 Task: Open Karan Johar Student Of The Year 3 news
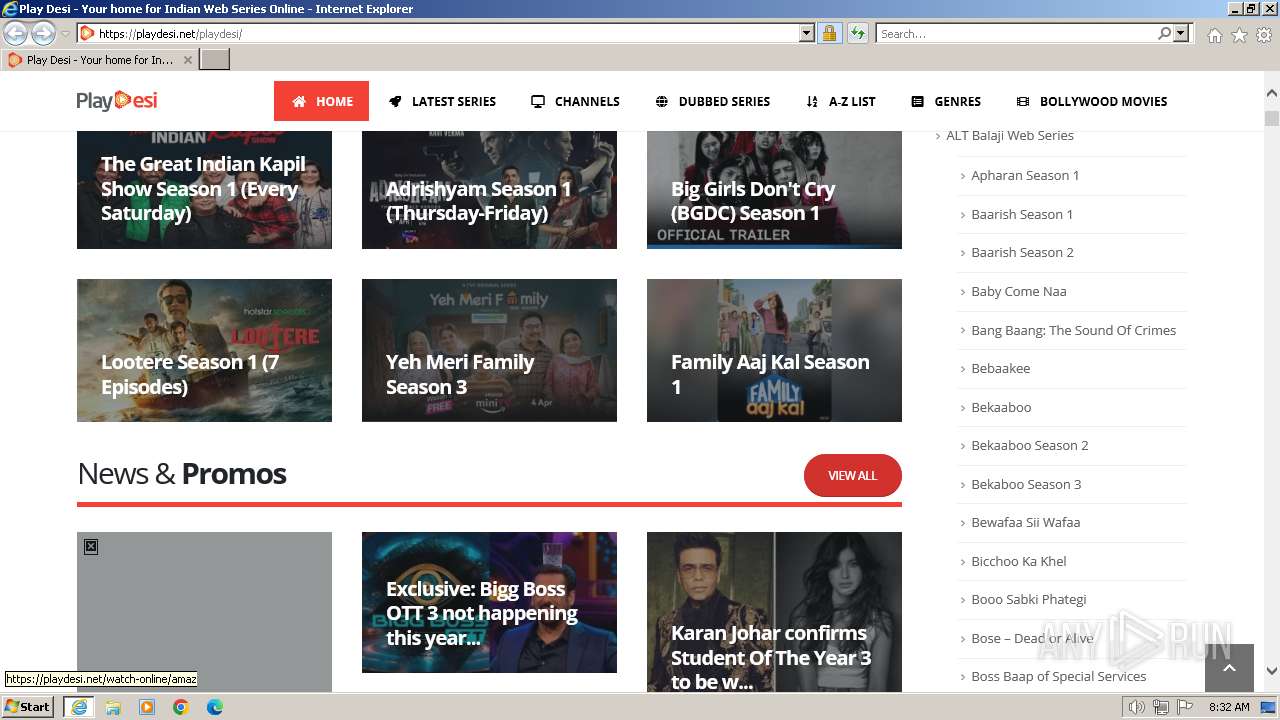[x=774, y=612]
